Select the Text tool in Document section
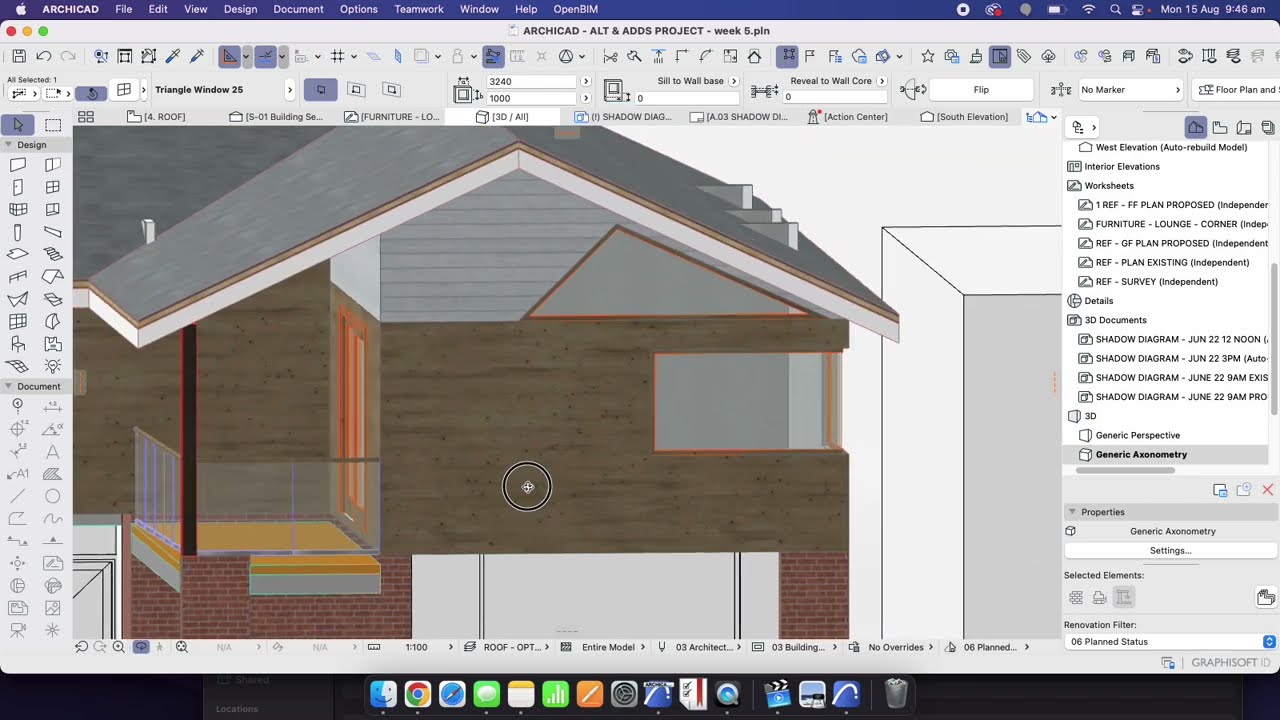This screenshot has height=720, width=1280. pos(53,451)
